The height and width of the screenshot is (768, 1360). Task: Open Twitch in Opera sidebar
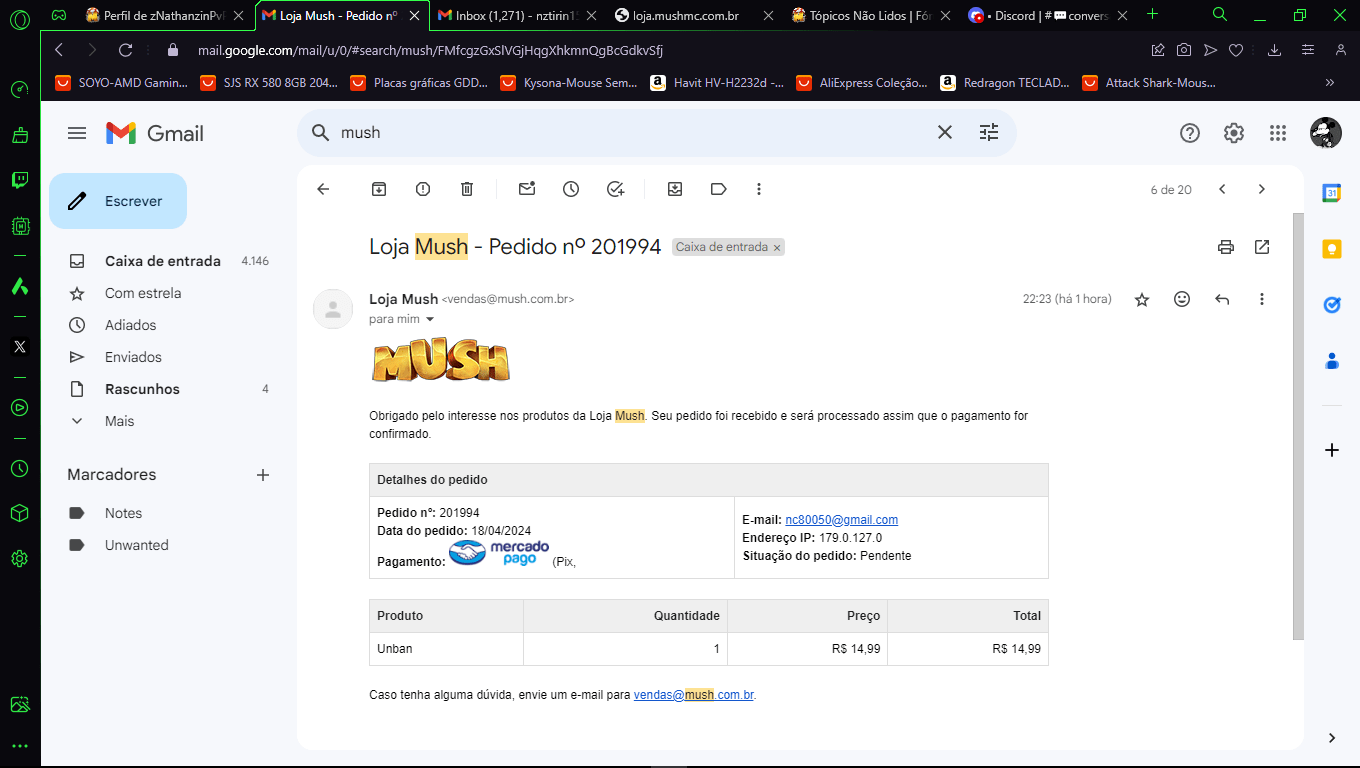click(20, 180)
